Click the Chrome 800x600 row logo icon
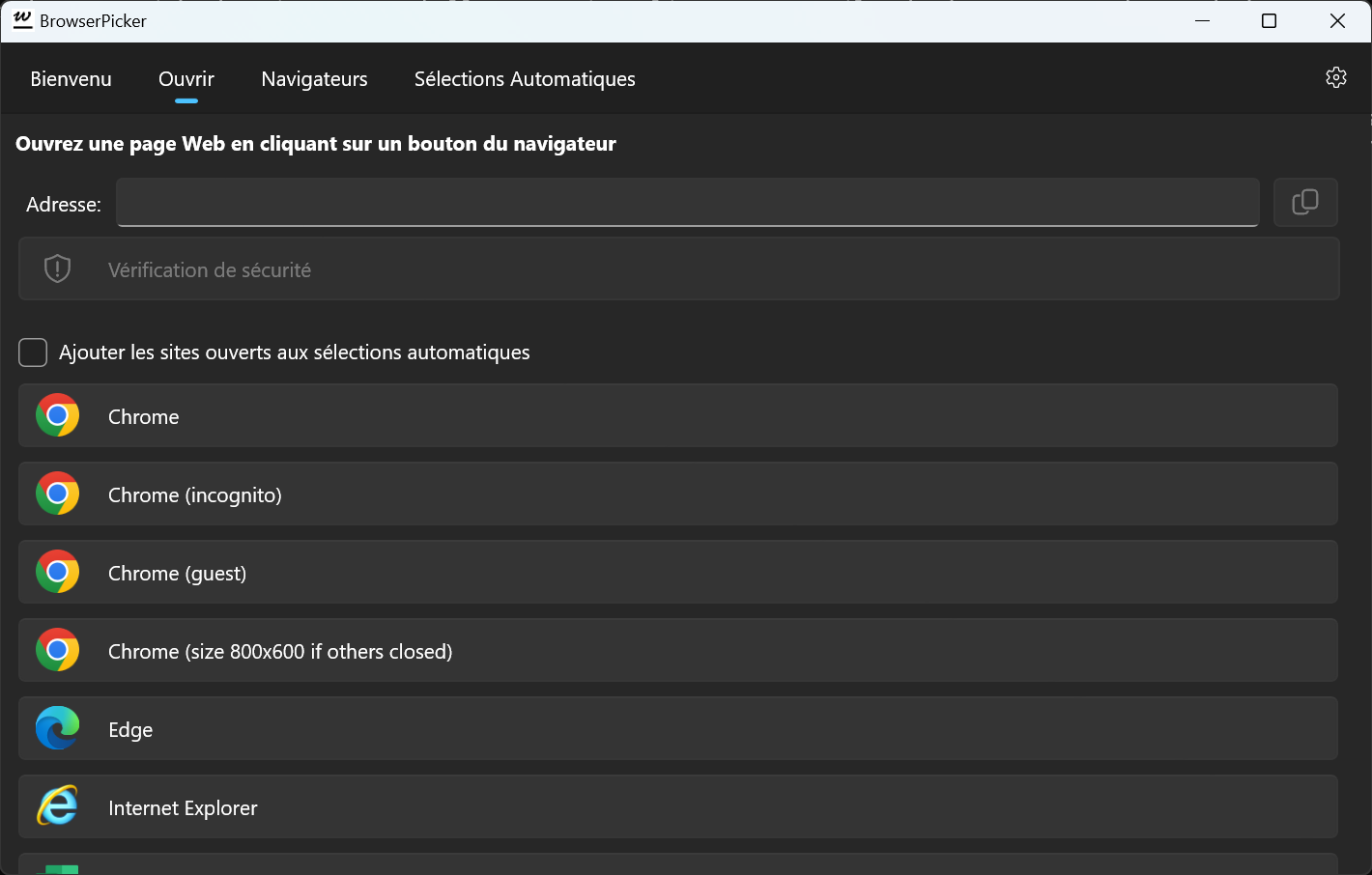The width and height of the screenshot is (1372, 875). coord(58,650)
